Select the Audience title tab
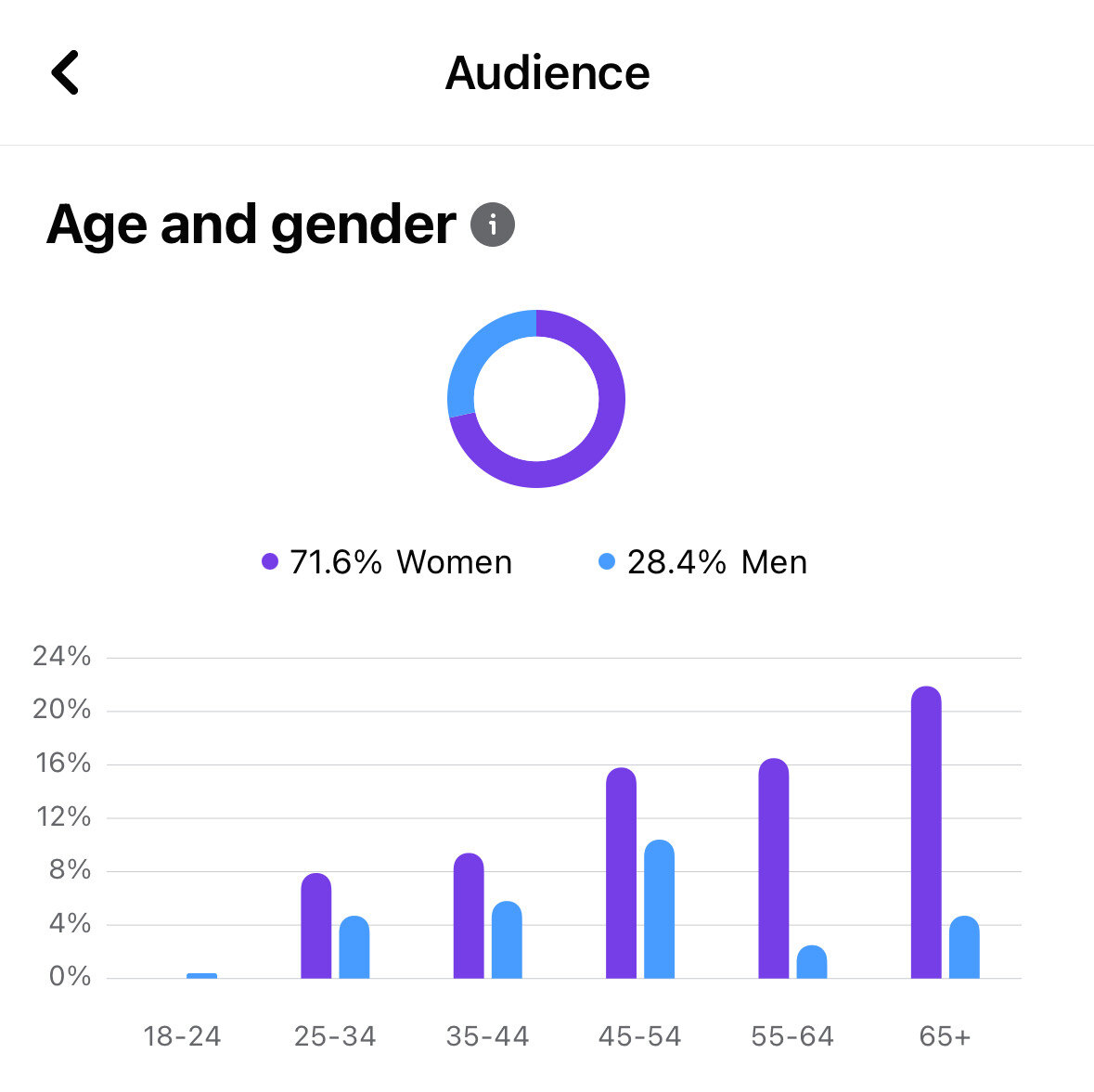 tap(547, 72)
